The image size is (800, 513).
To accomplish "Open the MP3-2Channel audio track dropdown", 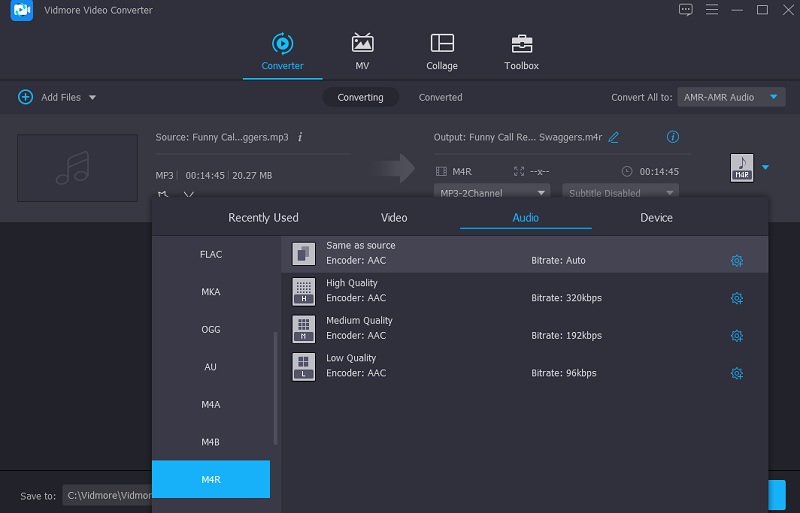I will tap(492, 192).
